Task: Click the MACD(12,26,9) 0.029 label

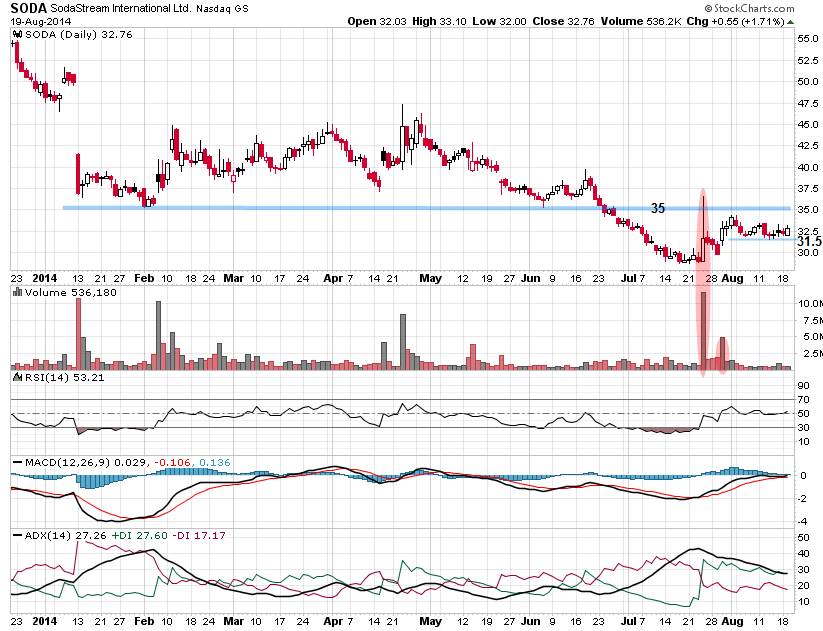Action: pyautogui.click(x=86, y=462)
